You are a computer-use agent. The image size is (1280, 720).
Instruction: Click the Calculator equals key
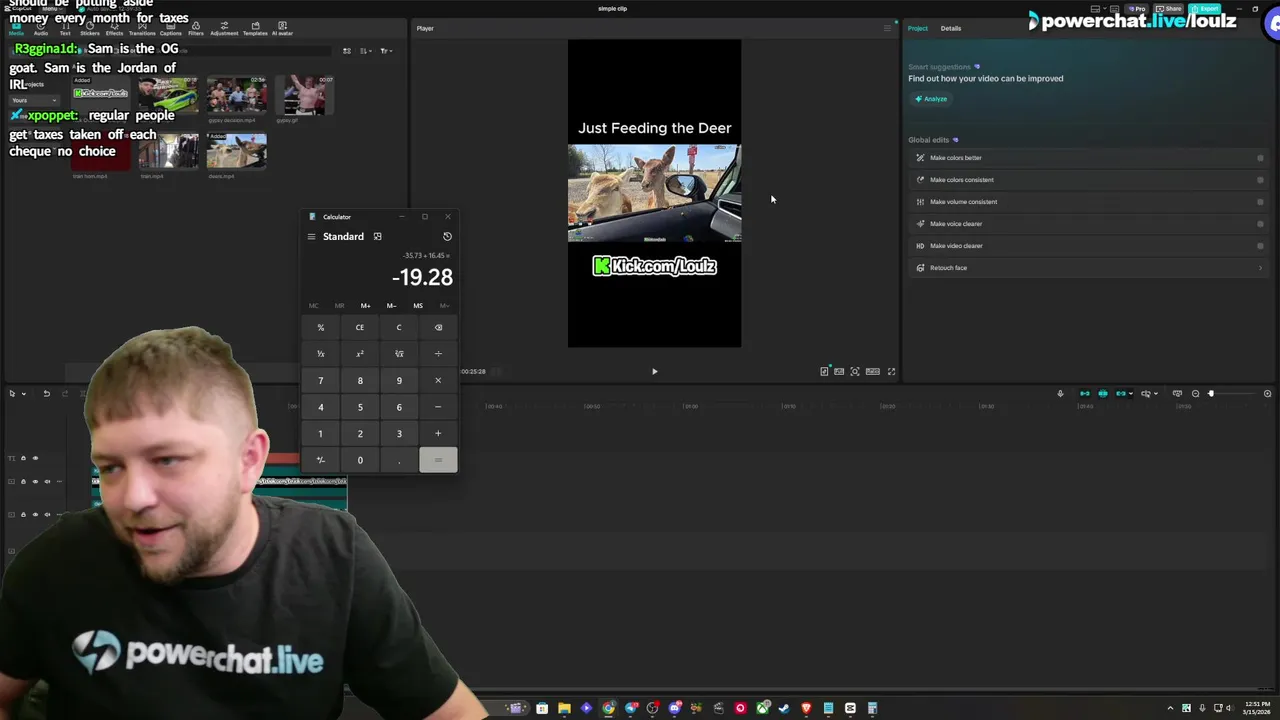[x=438, y=460]
